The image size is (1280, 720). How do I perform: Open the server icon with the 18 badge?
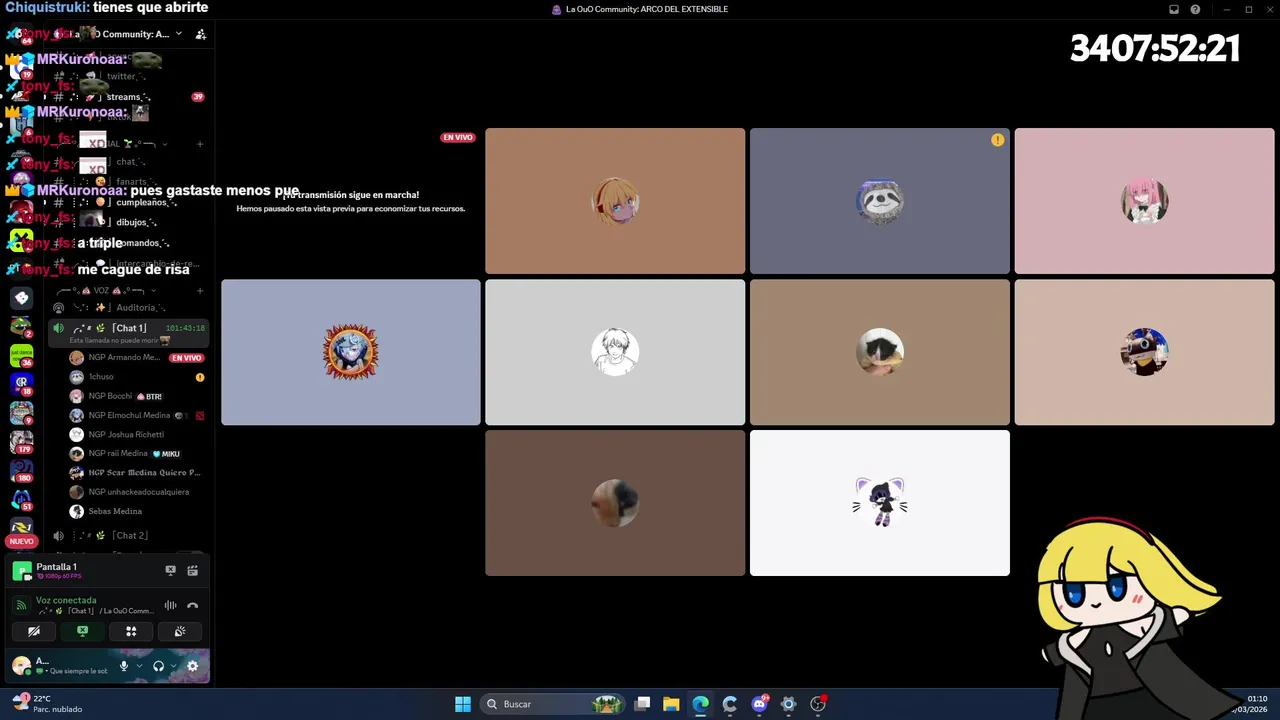21,383
